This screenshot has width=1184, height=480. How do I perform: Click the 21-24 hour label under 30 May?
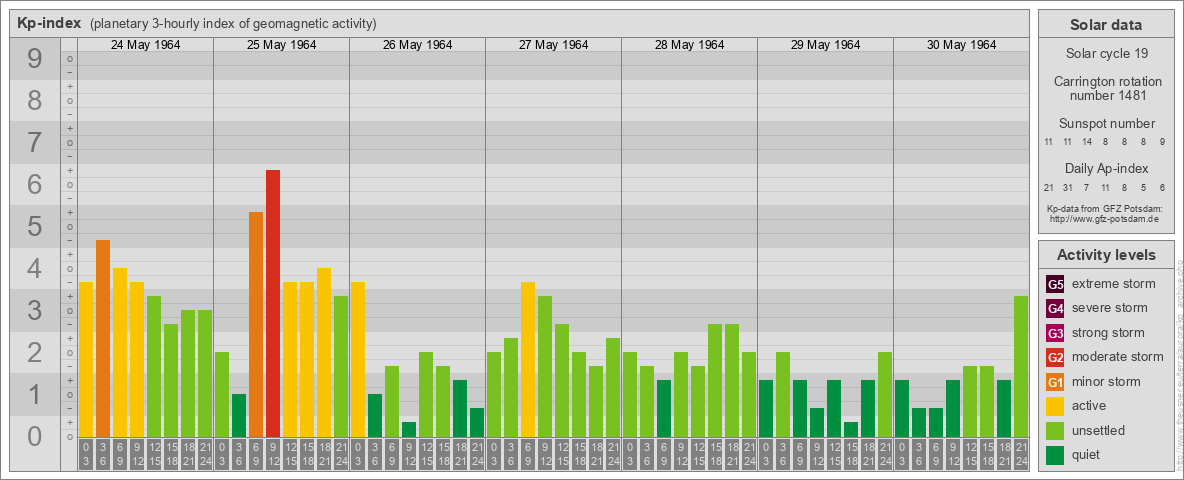1021,455
